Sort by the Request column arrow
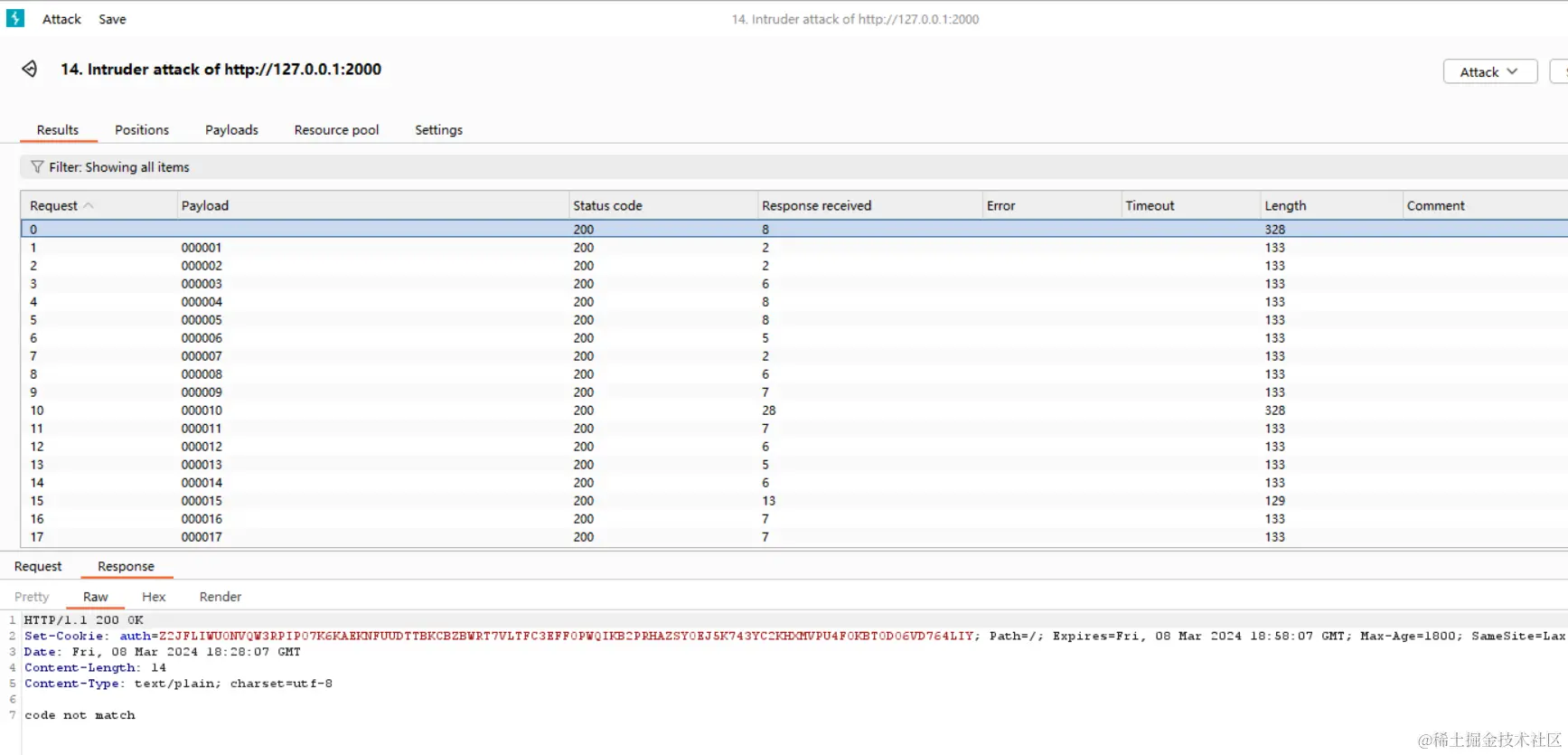The width and height of the screenshot is (1568, 755). [89, 206]
